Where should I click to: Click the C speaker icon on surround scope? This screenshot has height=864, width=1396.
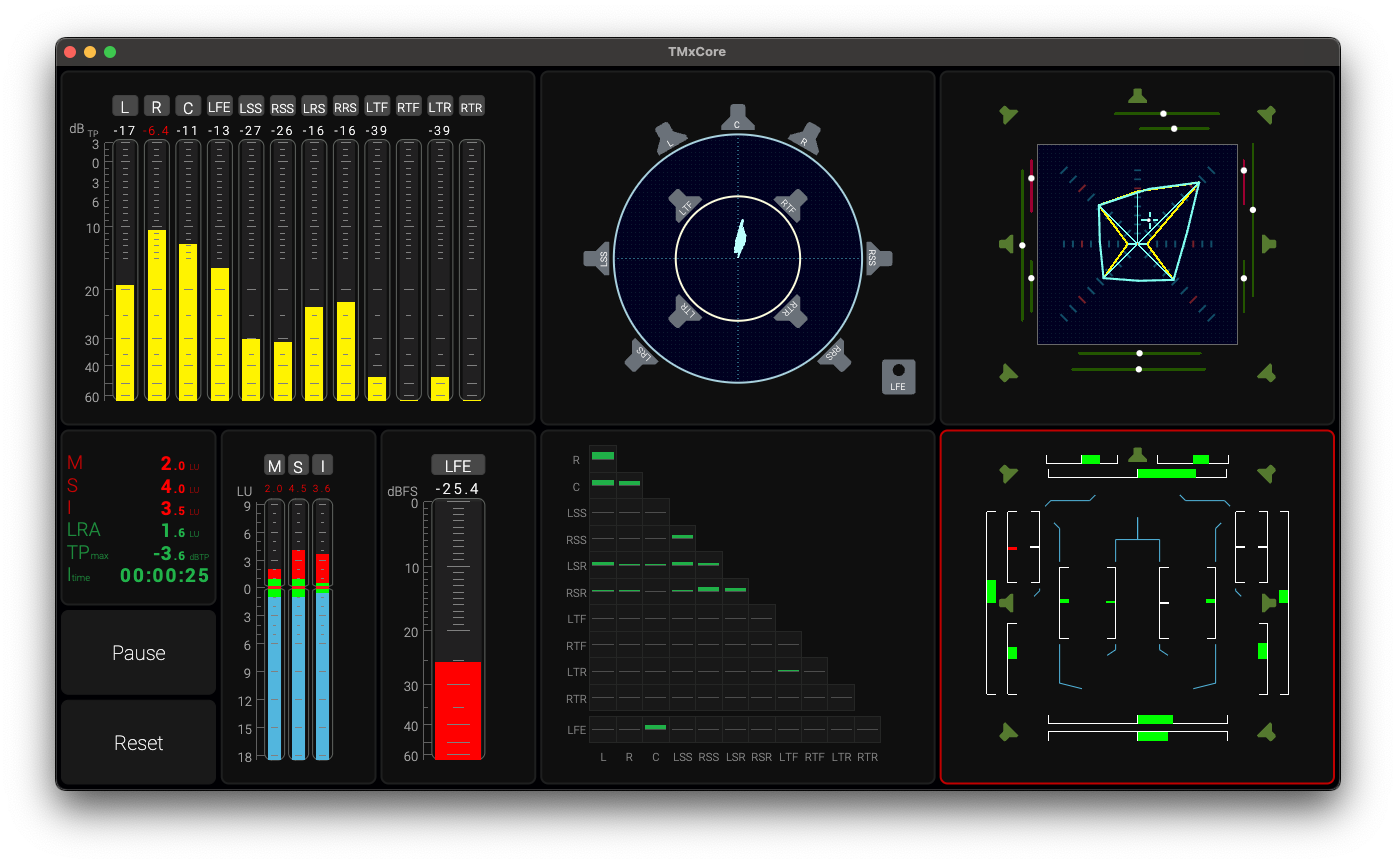point(737,118)
